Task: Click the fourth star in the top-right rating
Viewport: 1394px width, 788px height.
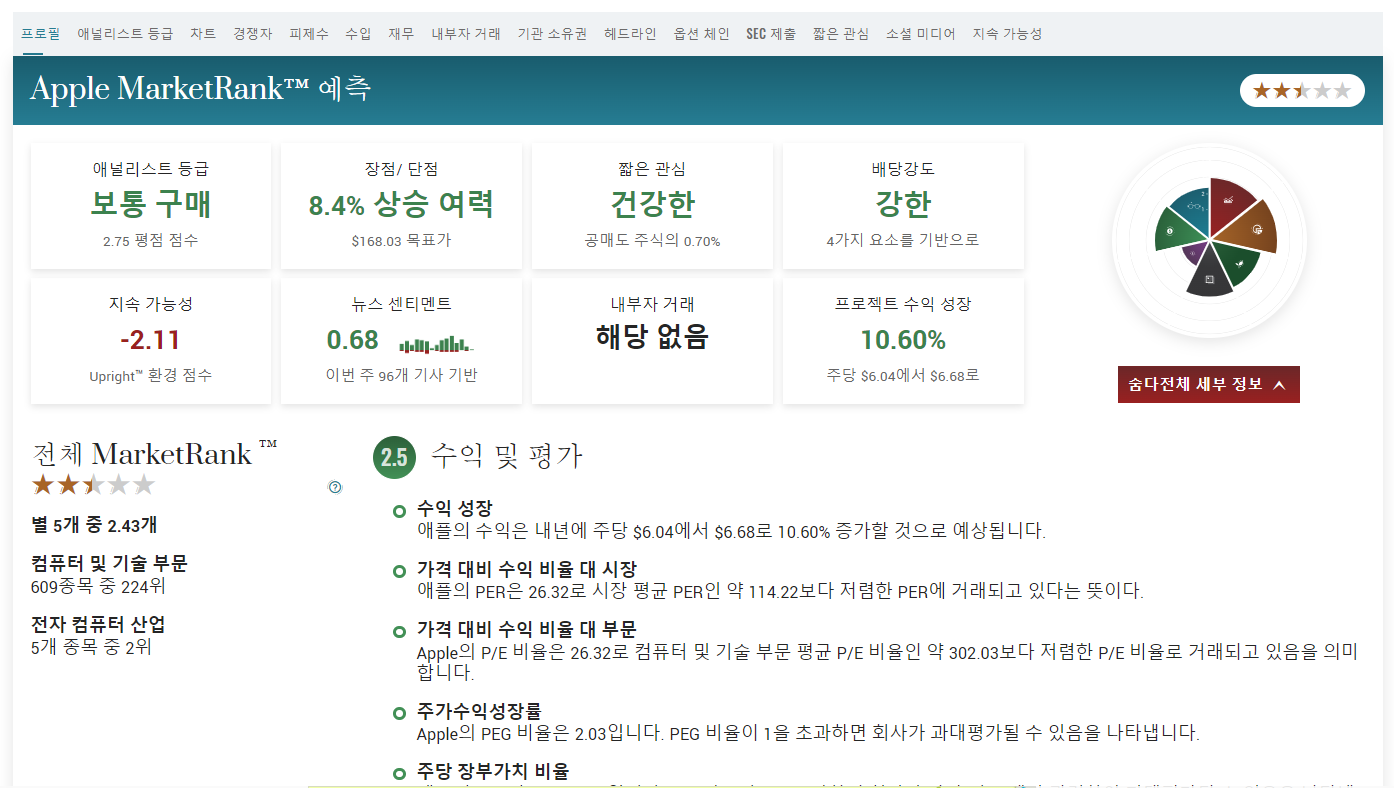Action: tap(1324, 89)
